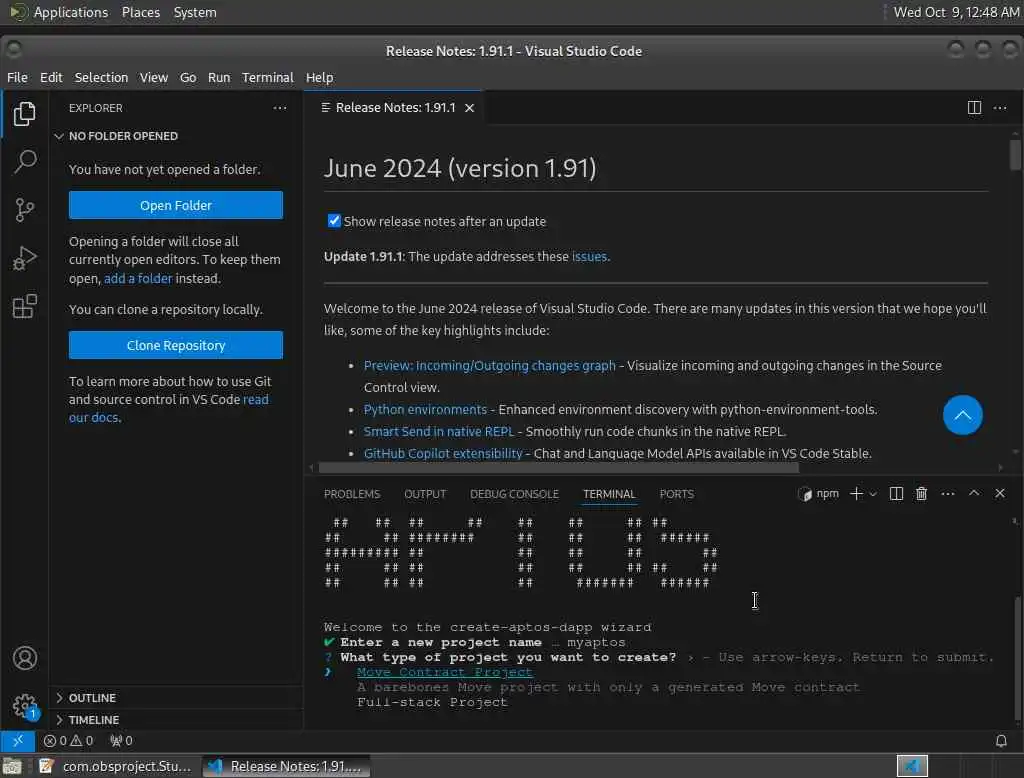Open remote window indicator in status bar
The width and height of the screenshot is (1024, 778).
coord(18,740)
